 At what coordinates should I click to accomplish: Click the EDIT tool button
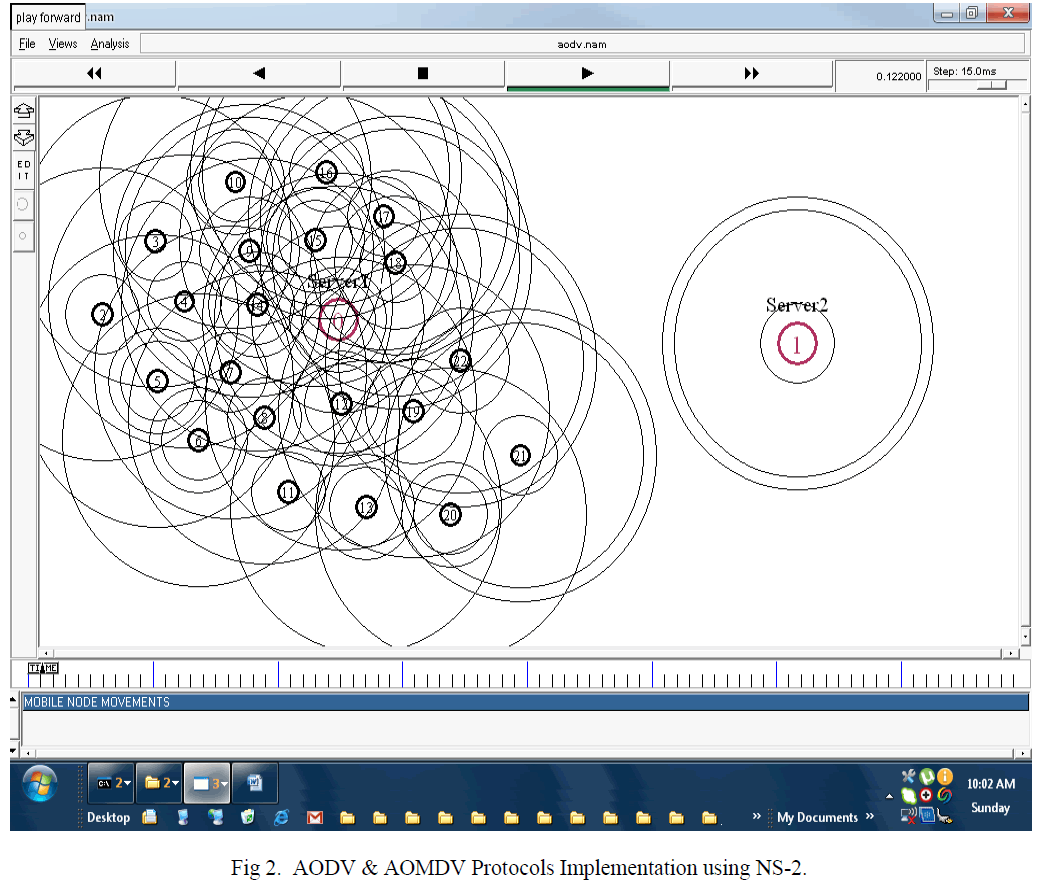tap(23, 170)
